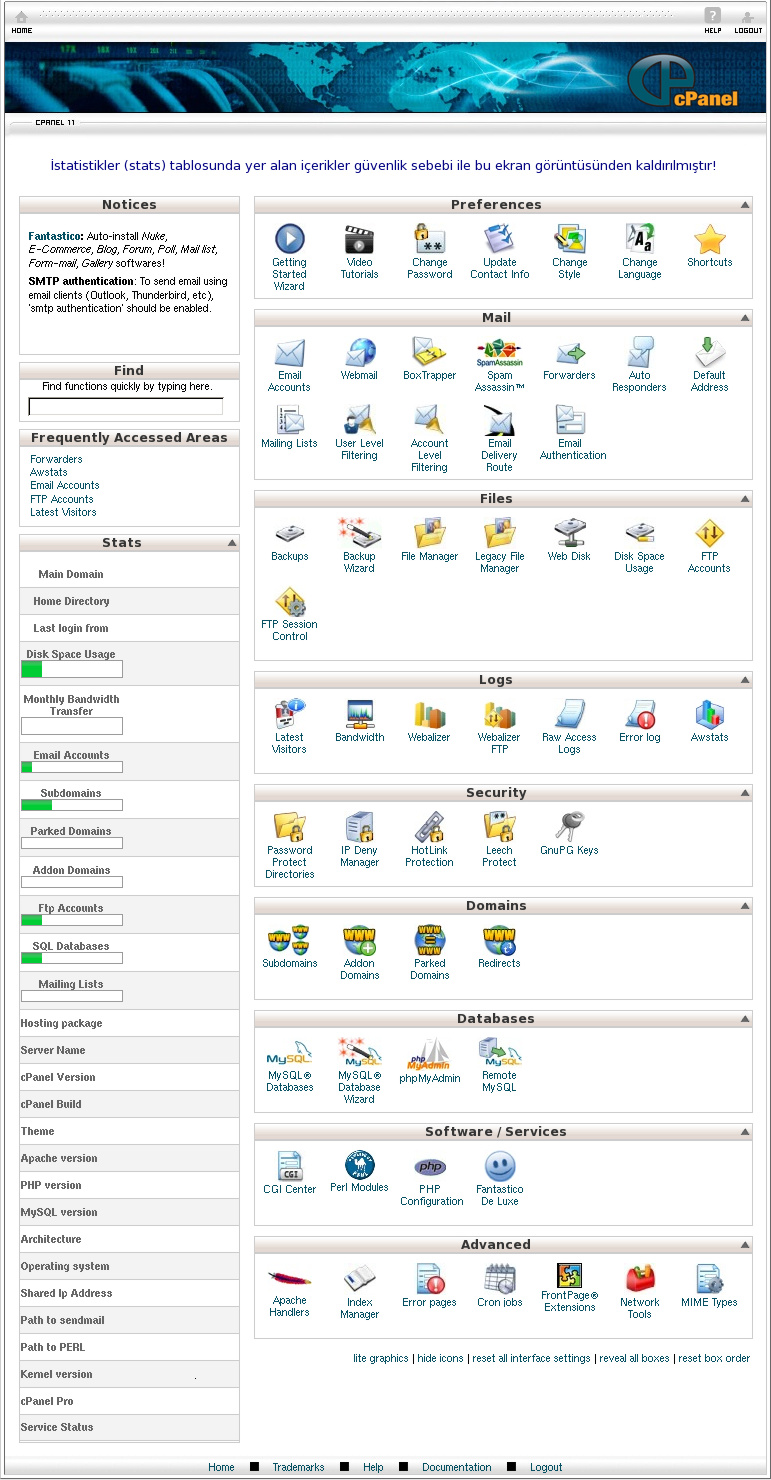Click Logout in the top bar
The height and width of the screenshot is (1480, 771).
tap(748, 22)
